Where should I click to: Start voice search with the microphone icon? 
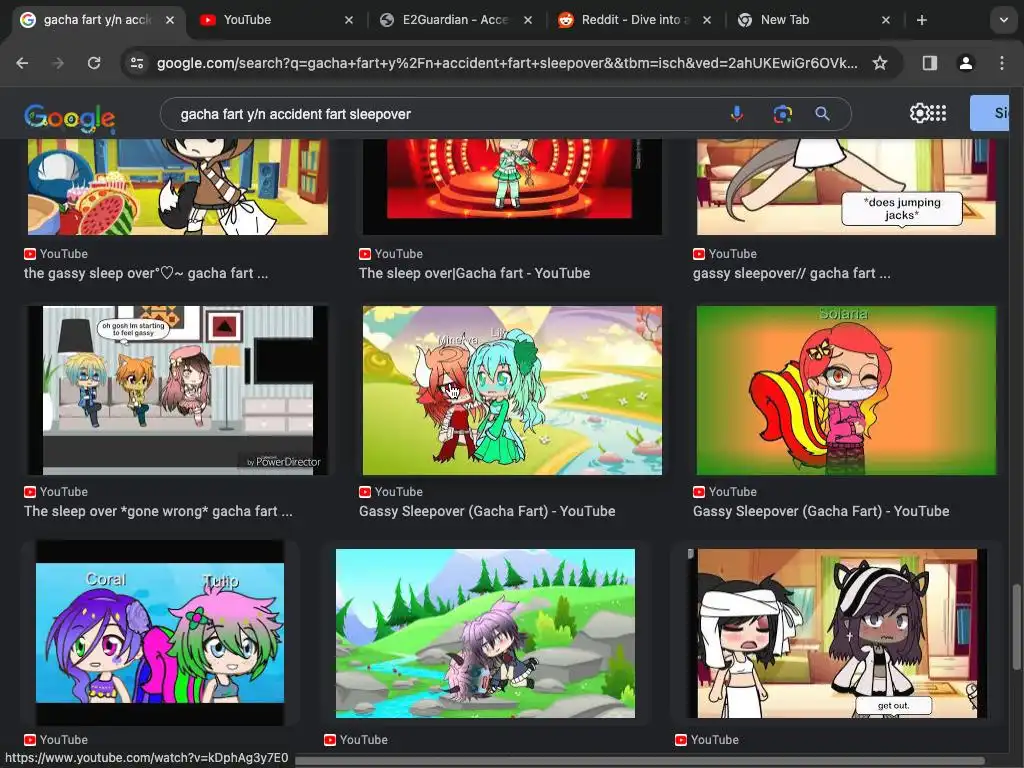pos(737,114)
